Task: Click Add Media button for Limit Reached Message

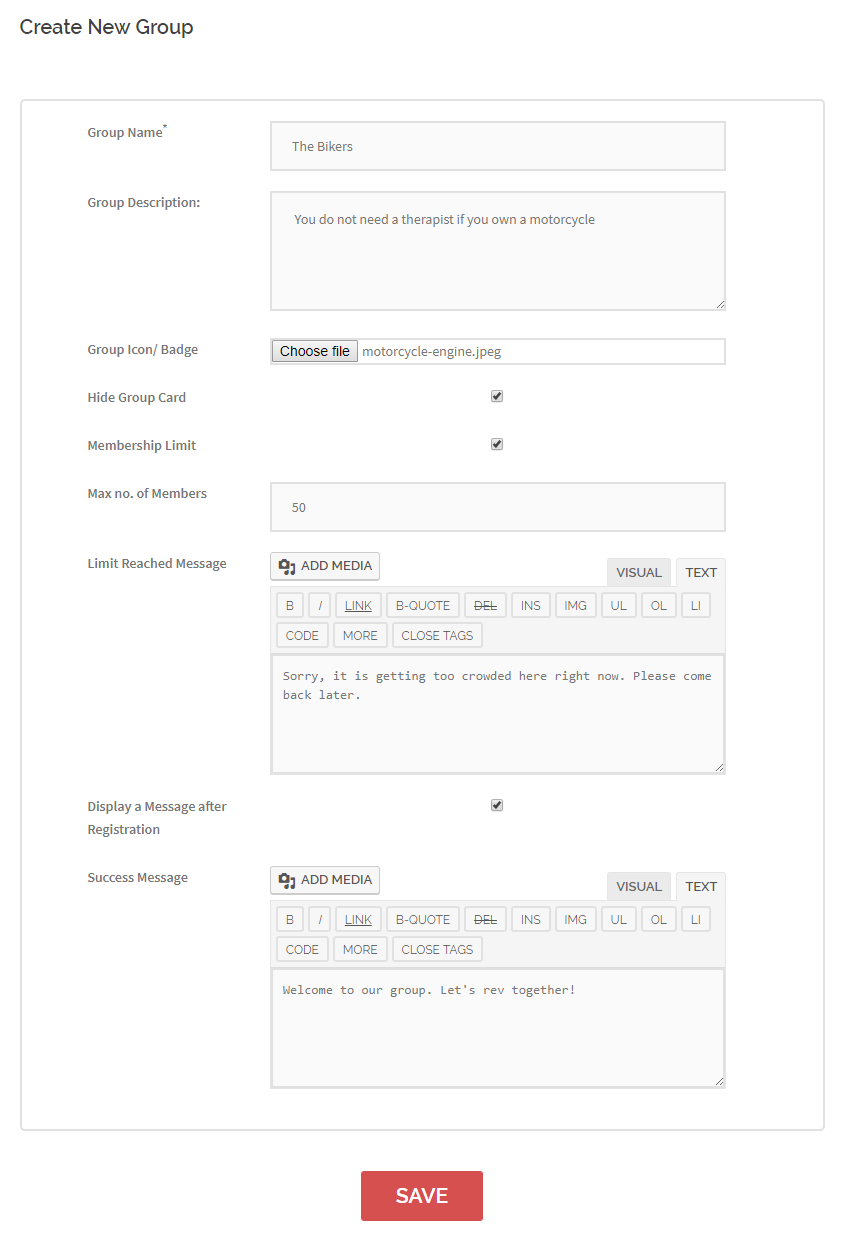Action: 325,566
